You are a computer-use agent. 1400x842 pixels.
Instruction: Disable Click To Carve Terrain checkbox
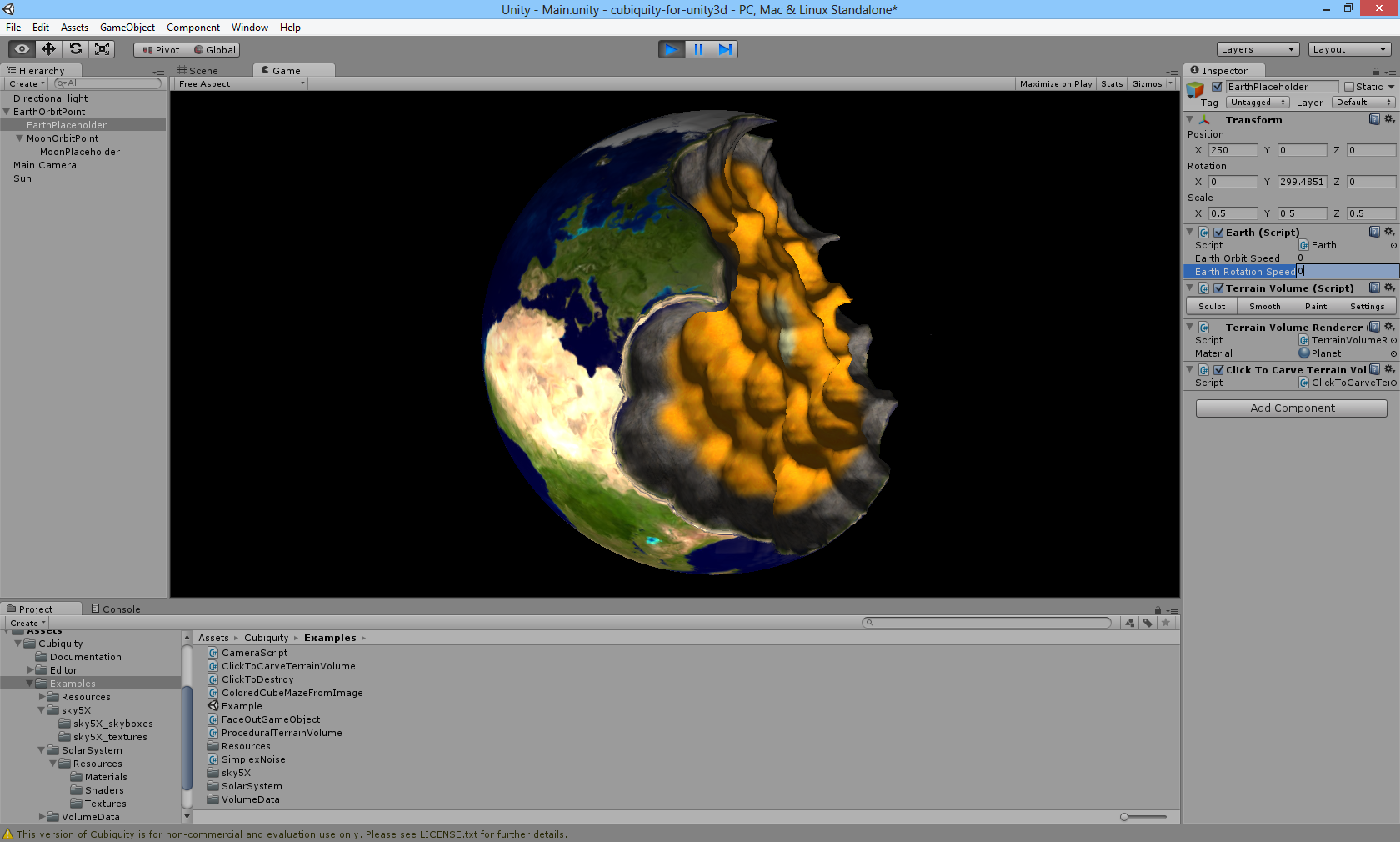(1218, 370)
